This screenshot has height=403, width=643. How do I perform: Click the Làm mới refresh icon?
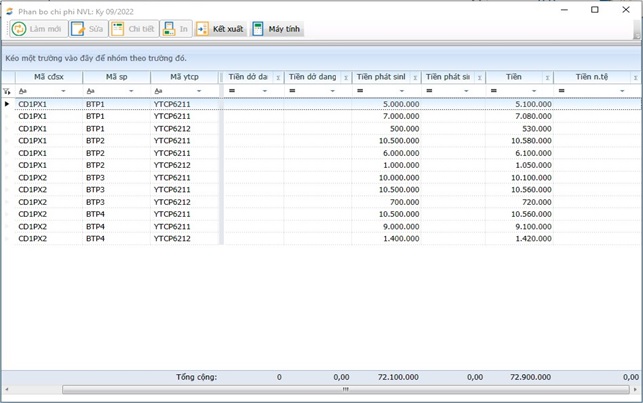(x=19, y=29)
